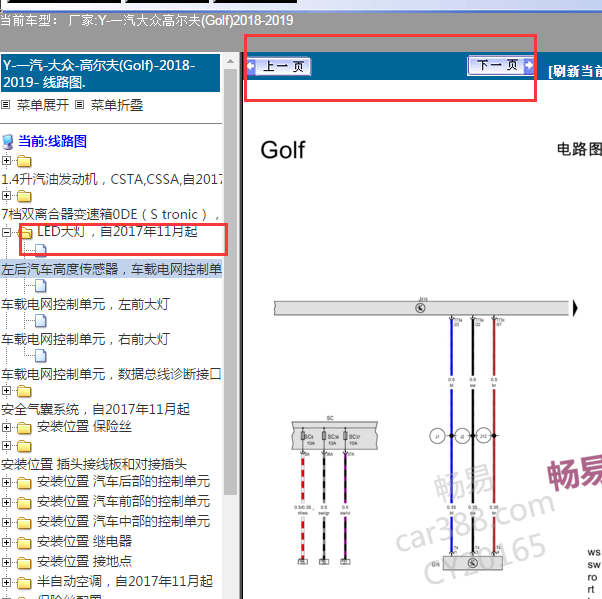Select 安装位置 插头接线板和对接插头 label
Screen dimensions: 602x599
click(94, 464)
